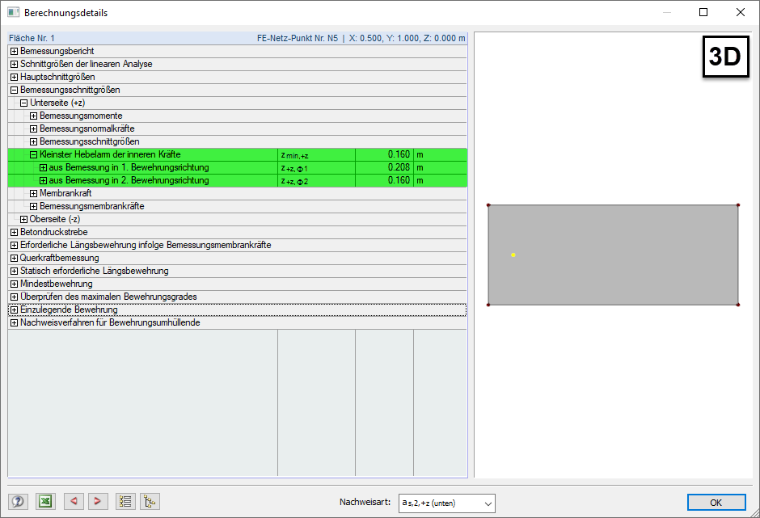Click the z+z,Φ2 symbol cell
760x518 pixels.
click(x=316, y=180)
